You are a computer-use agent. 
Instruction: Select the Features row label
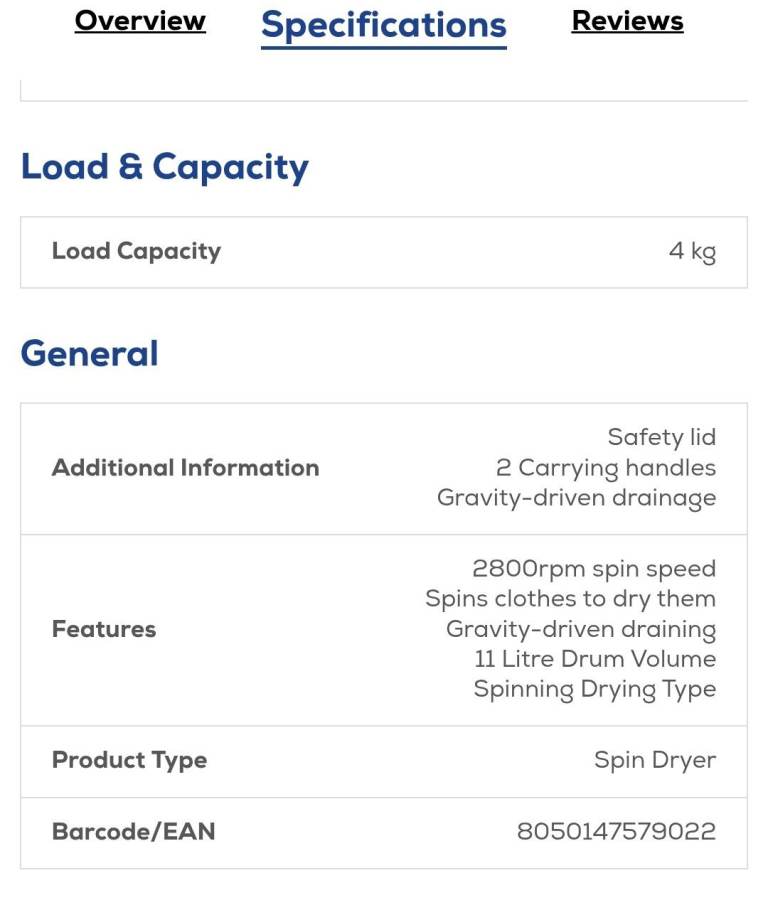104,629
